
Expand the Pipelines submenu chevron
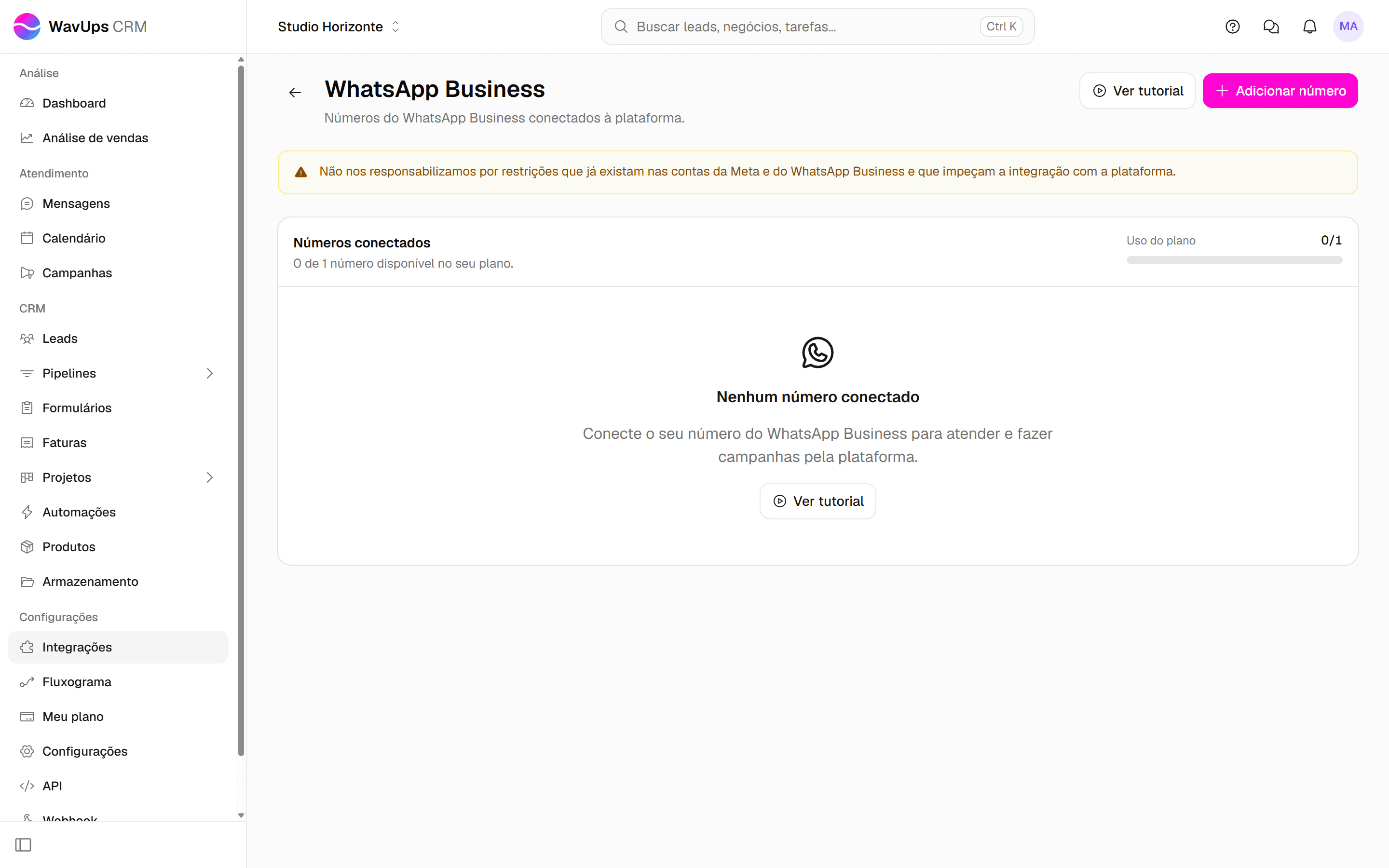click(209, 373)
